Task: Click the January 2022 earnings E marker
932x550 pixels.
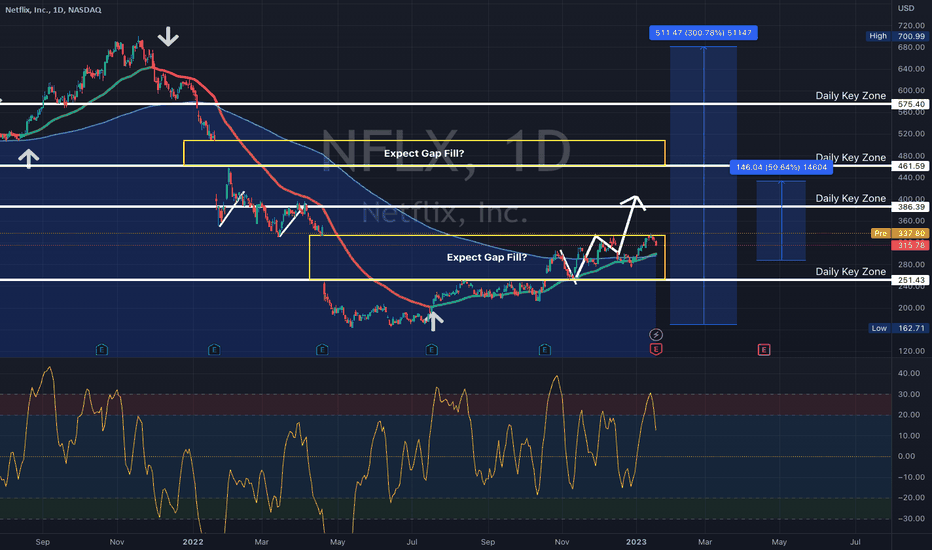Action: [x=214, y=350]
